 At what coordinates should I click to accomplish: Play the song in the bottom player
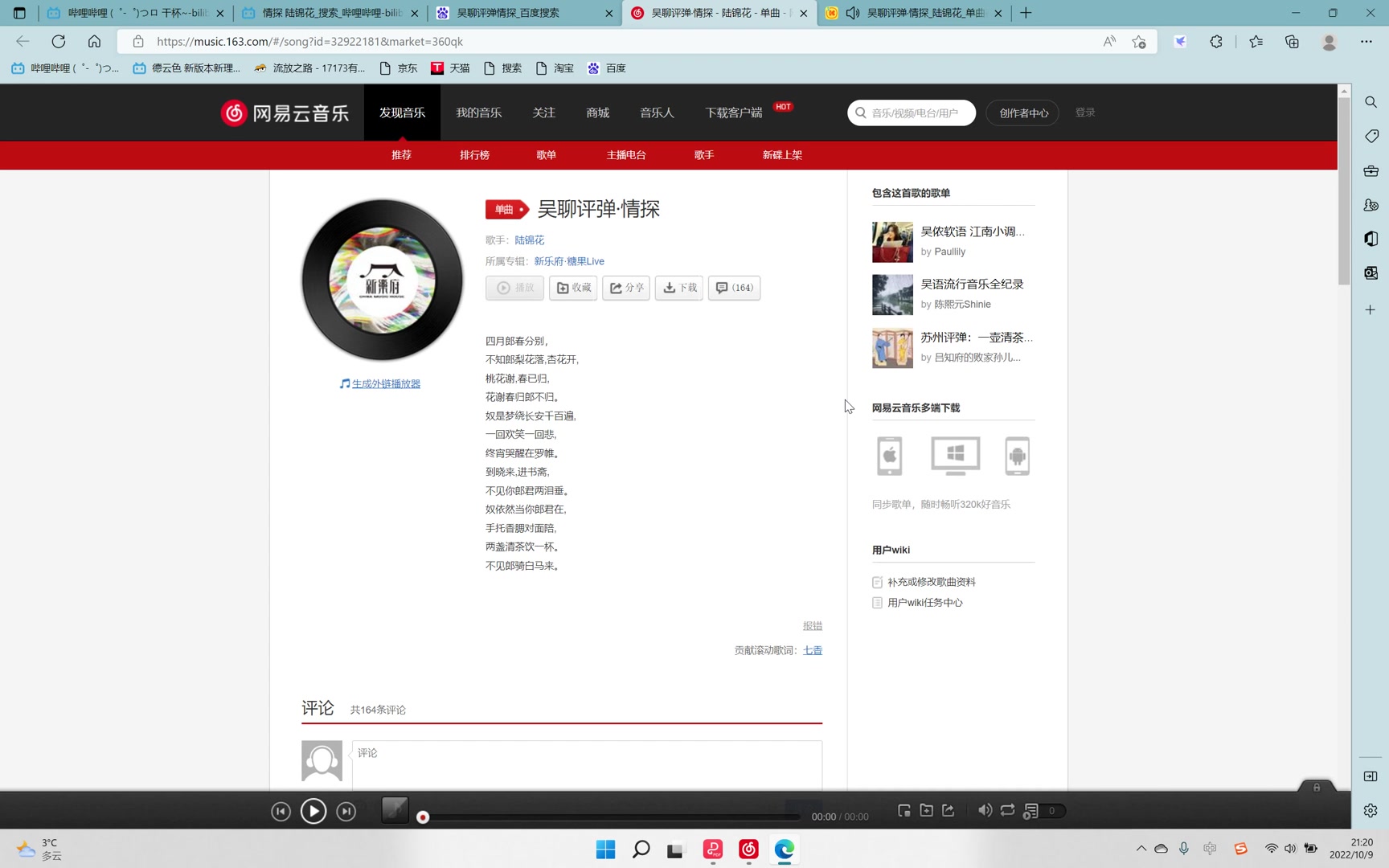pyautogui.click(x=313, y=811)
